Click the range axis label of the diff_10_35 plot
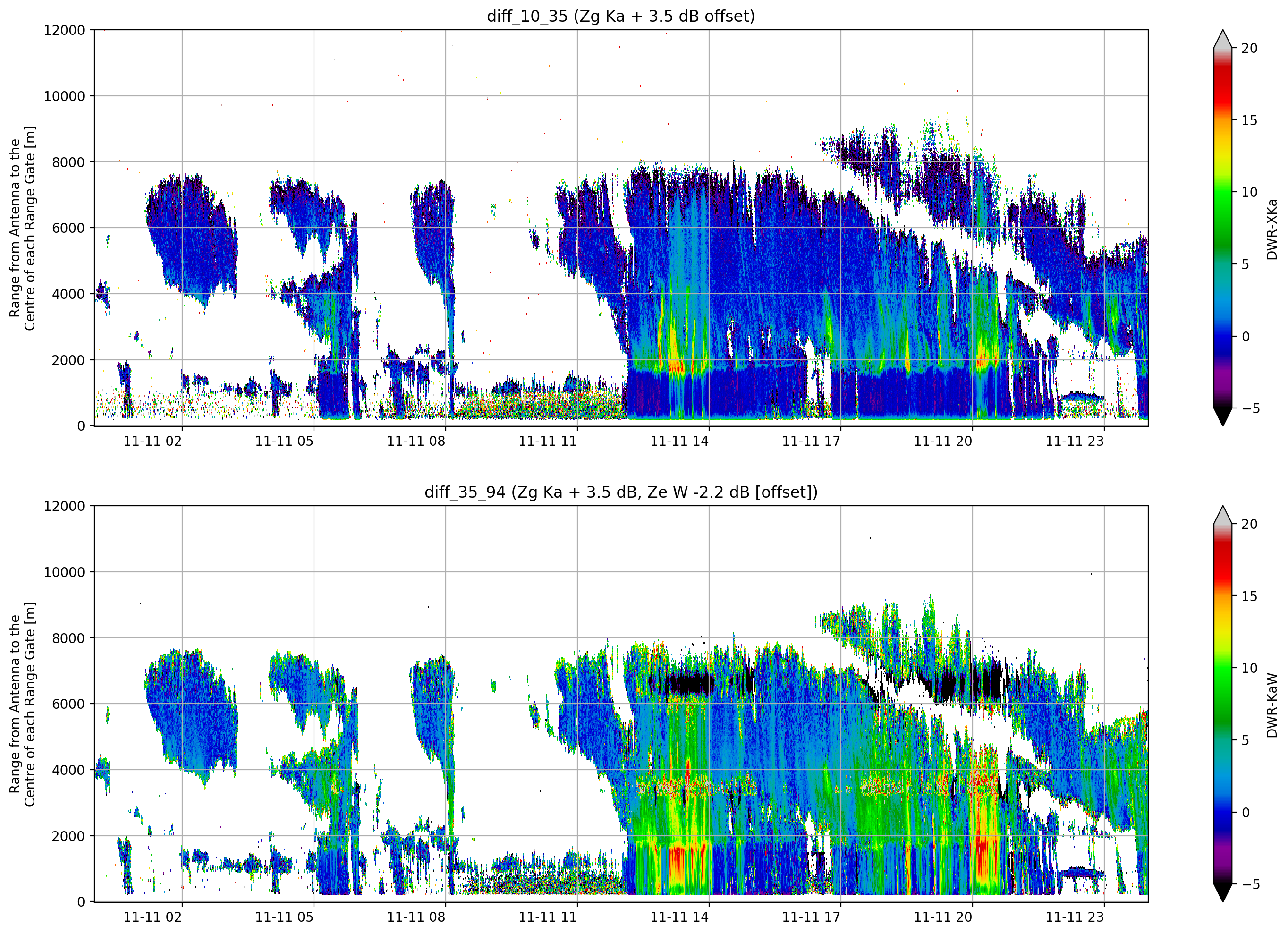Viewport: 1288px width, 934px height. pos(22,228)
